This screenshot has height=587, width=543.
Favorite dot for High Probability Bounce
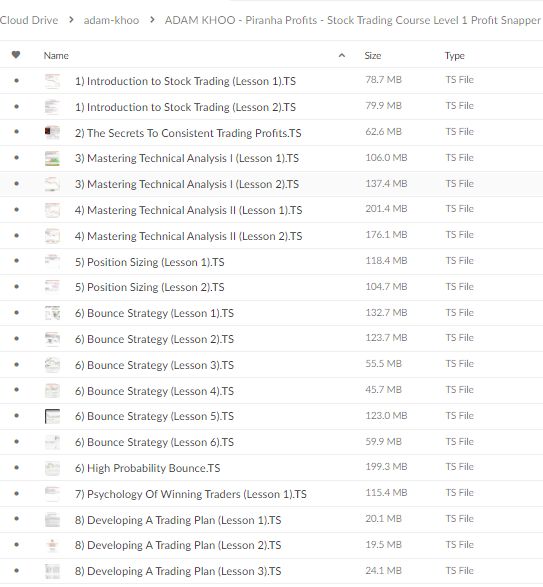pos(16,467)
